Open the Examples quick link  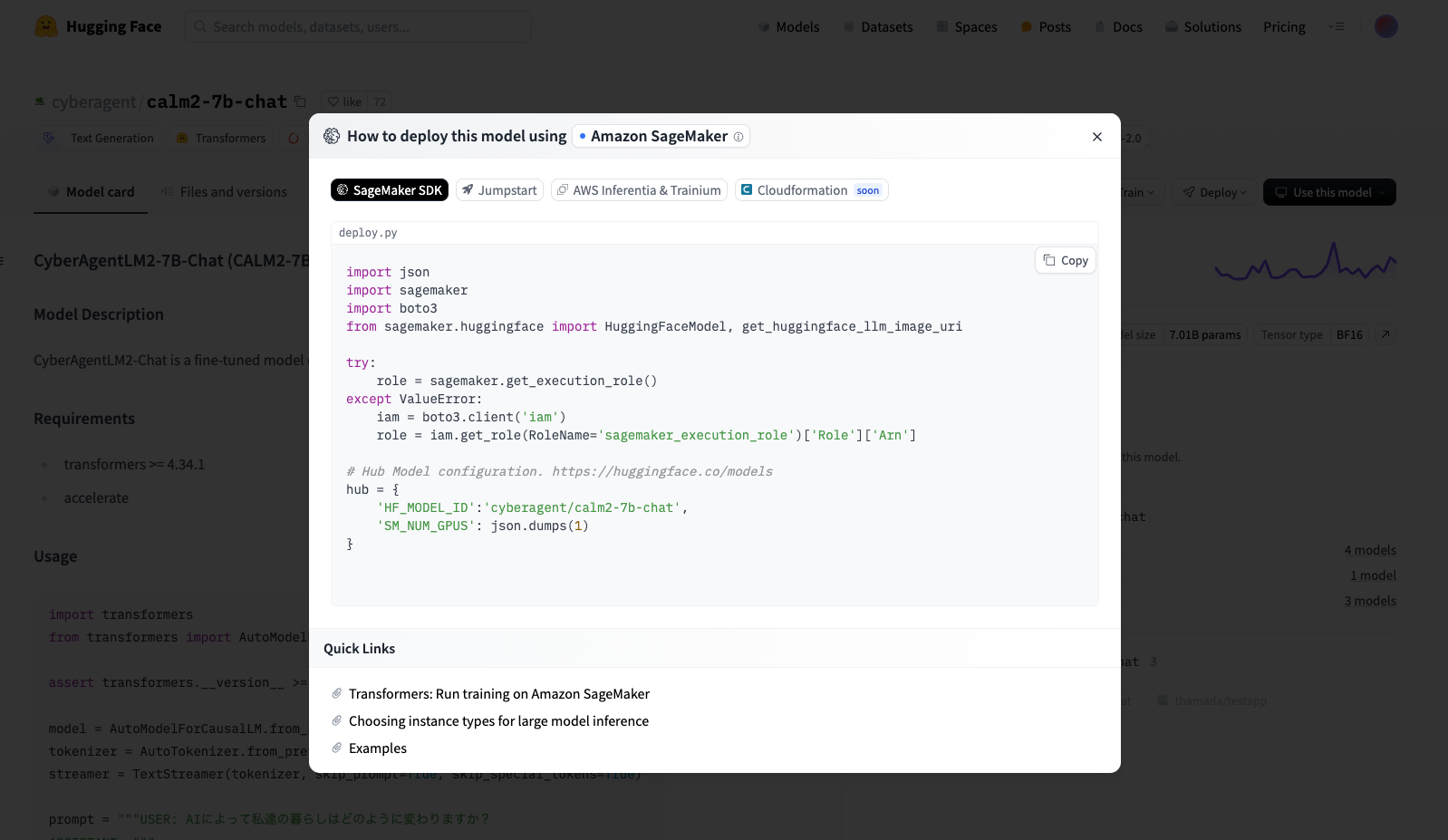pos(378,748)
